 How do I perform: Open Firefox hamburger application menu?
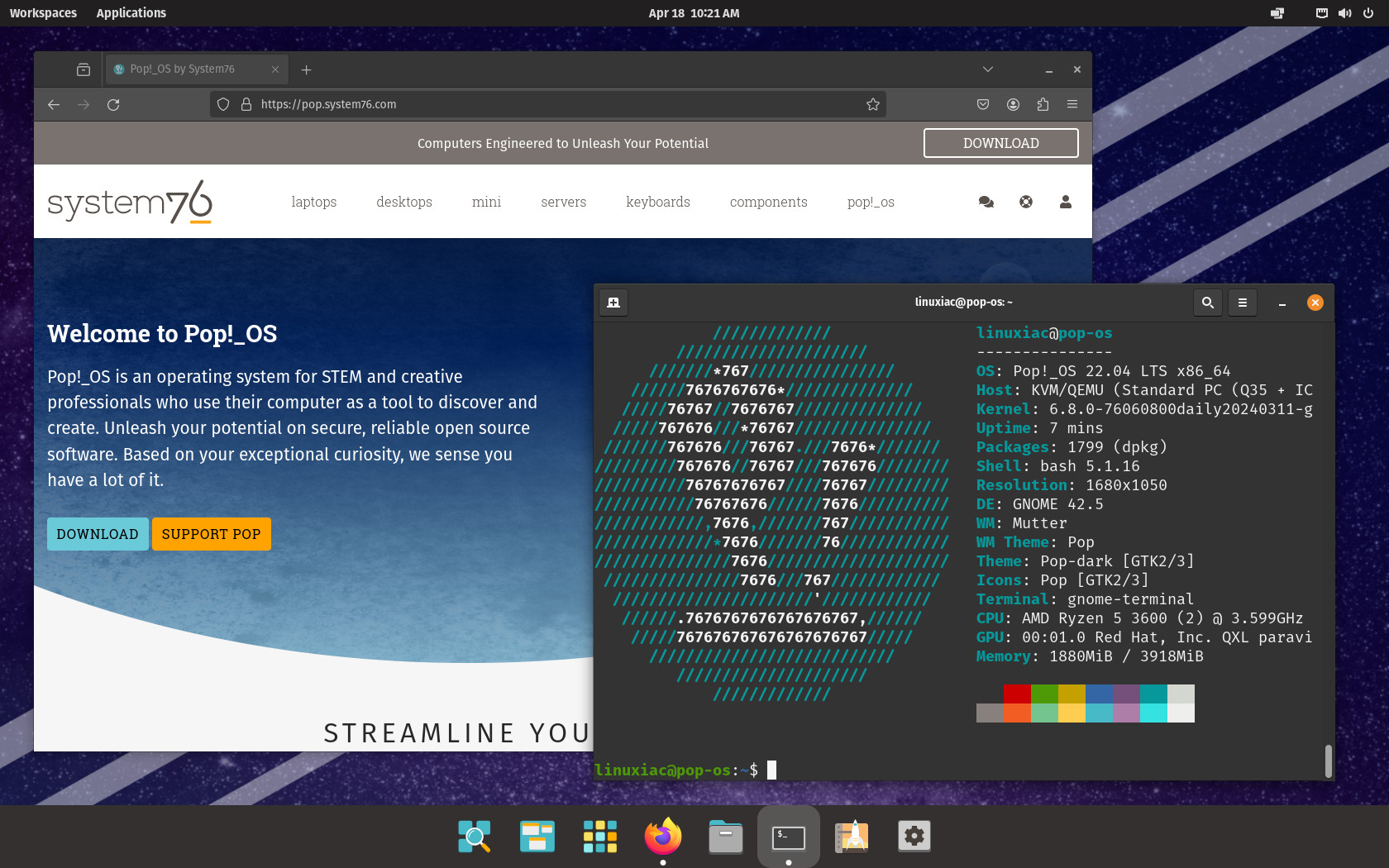(x=1072, y=104)
